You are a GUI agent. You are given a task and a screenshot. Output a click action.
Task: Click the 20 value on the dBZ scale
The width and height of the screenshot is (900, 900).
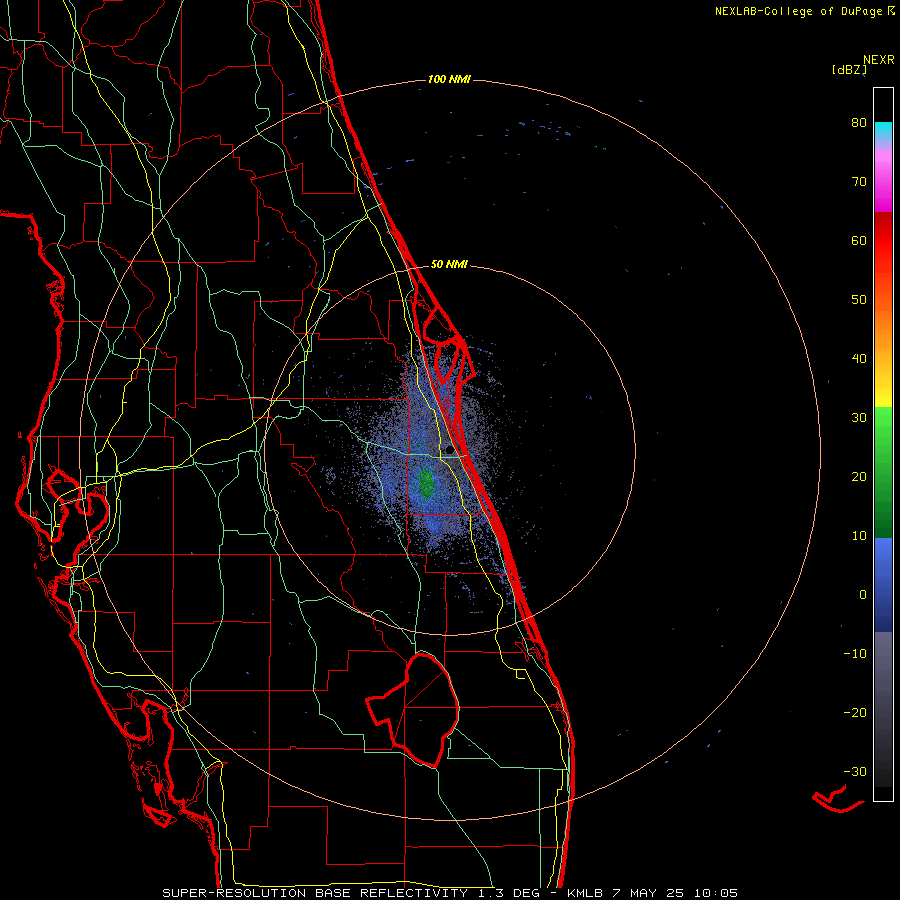coord(859,476)
